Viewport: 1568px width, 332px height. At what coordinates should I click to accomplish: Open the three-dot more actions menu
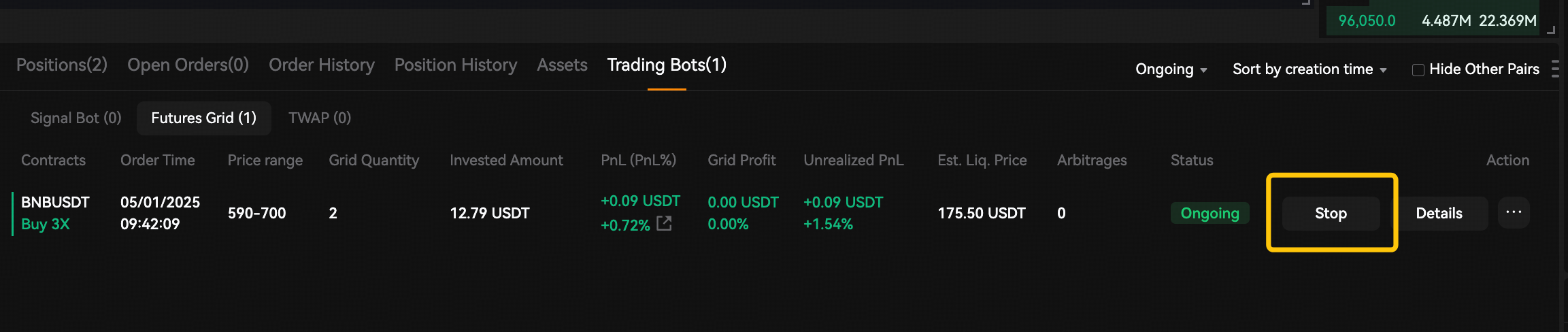(1514, 213)
